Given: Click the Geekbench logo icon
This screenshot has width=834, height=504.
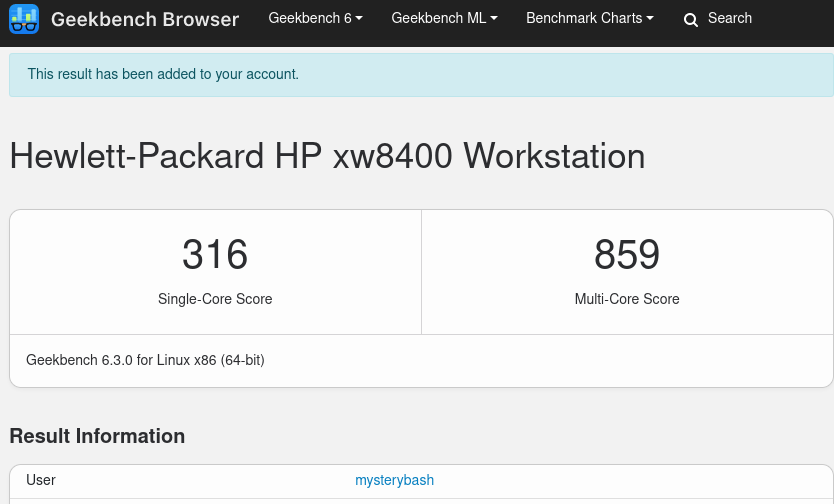Looking at the screenshot, I should tap(24, 19).
